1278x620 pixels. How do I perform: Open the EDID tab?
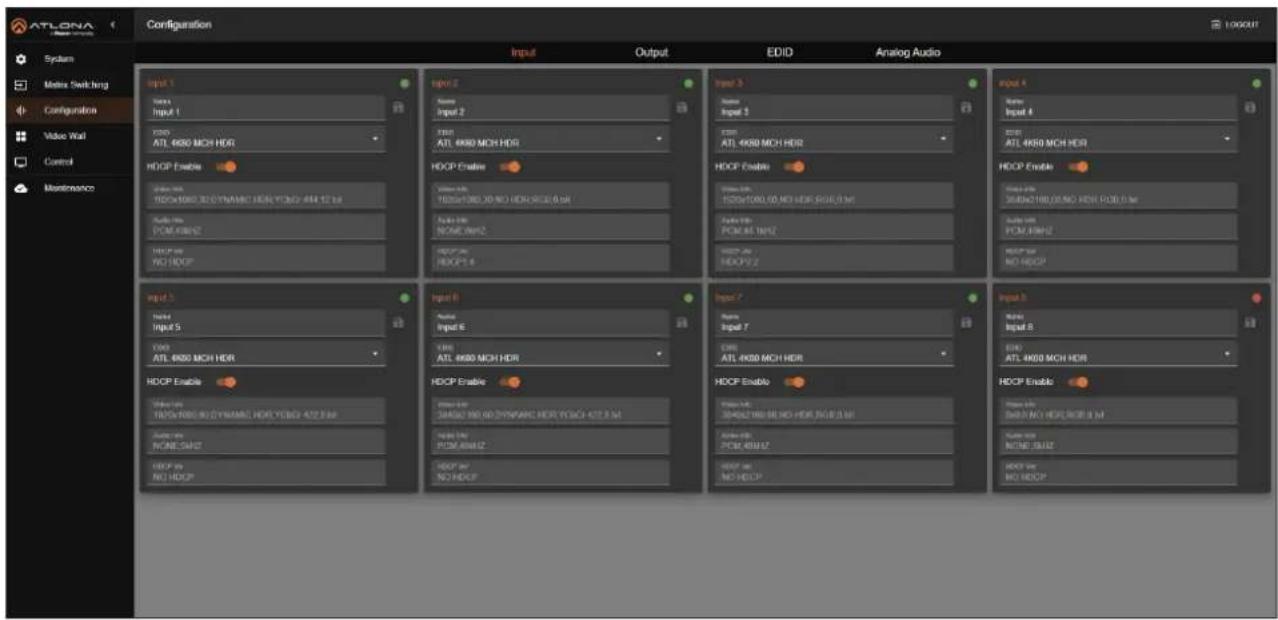(779, 53)
